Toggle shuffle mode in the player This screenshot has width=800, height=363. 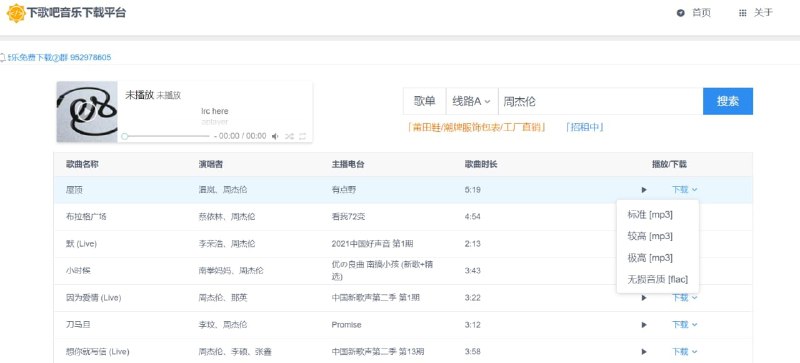(x=289, y=136)
